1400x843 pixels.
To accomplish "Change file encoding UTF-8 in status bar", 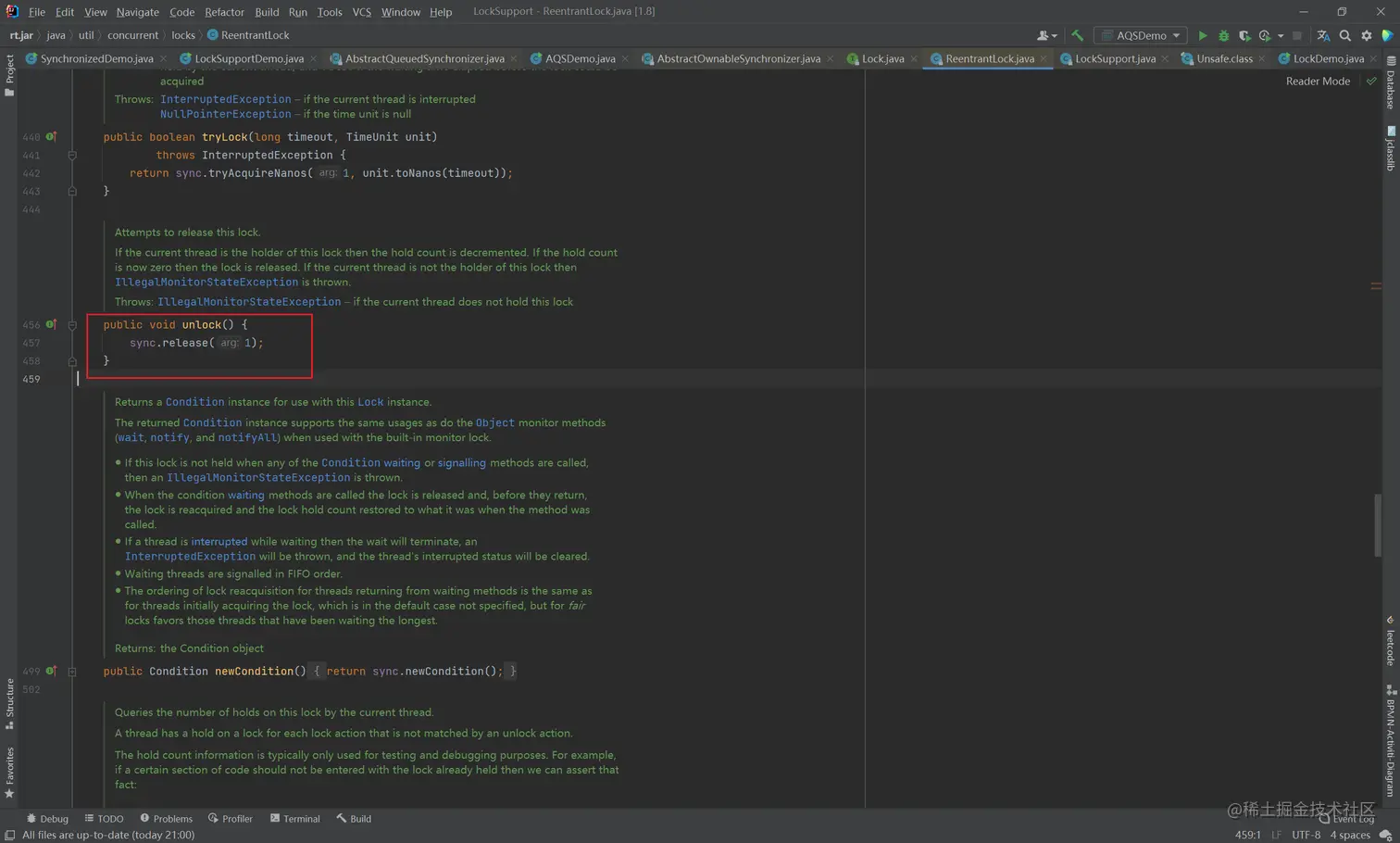I will point(1306,835).
